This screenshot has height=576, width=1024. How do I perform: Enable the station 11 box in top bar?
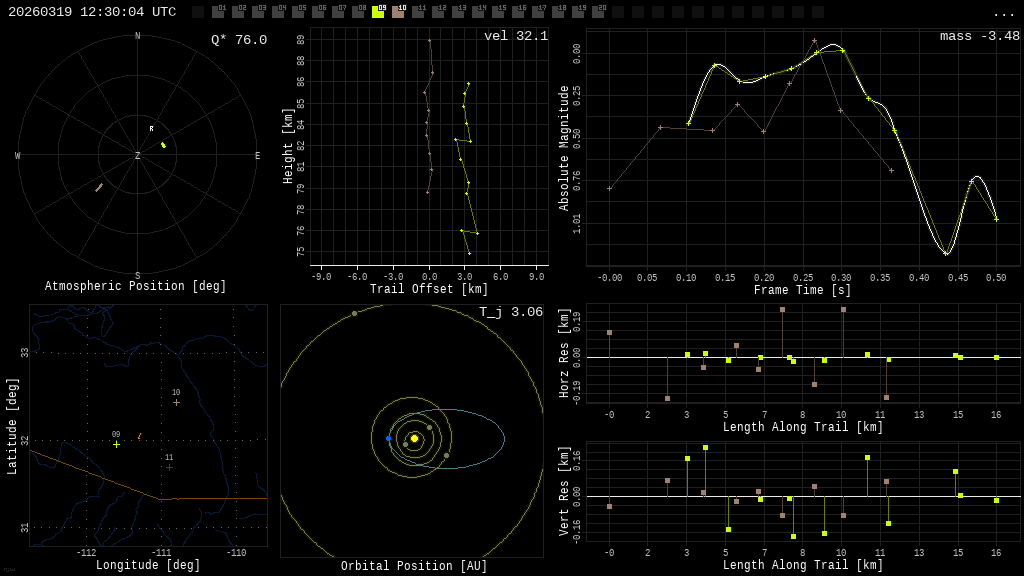[x=418, y=12]
